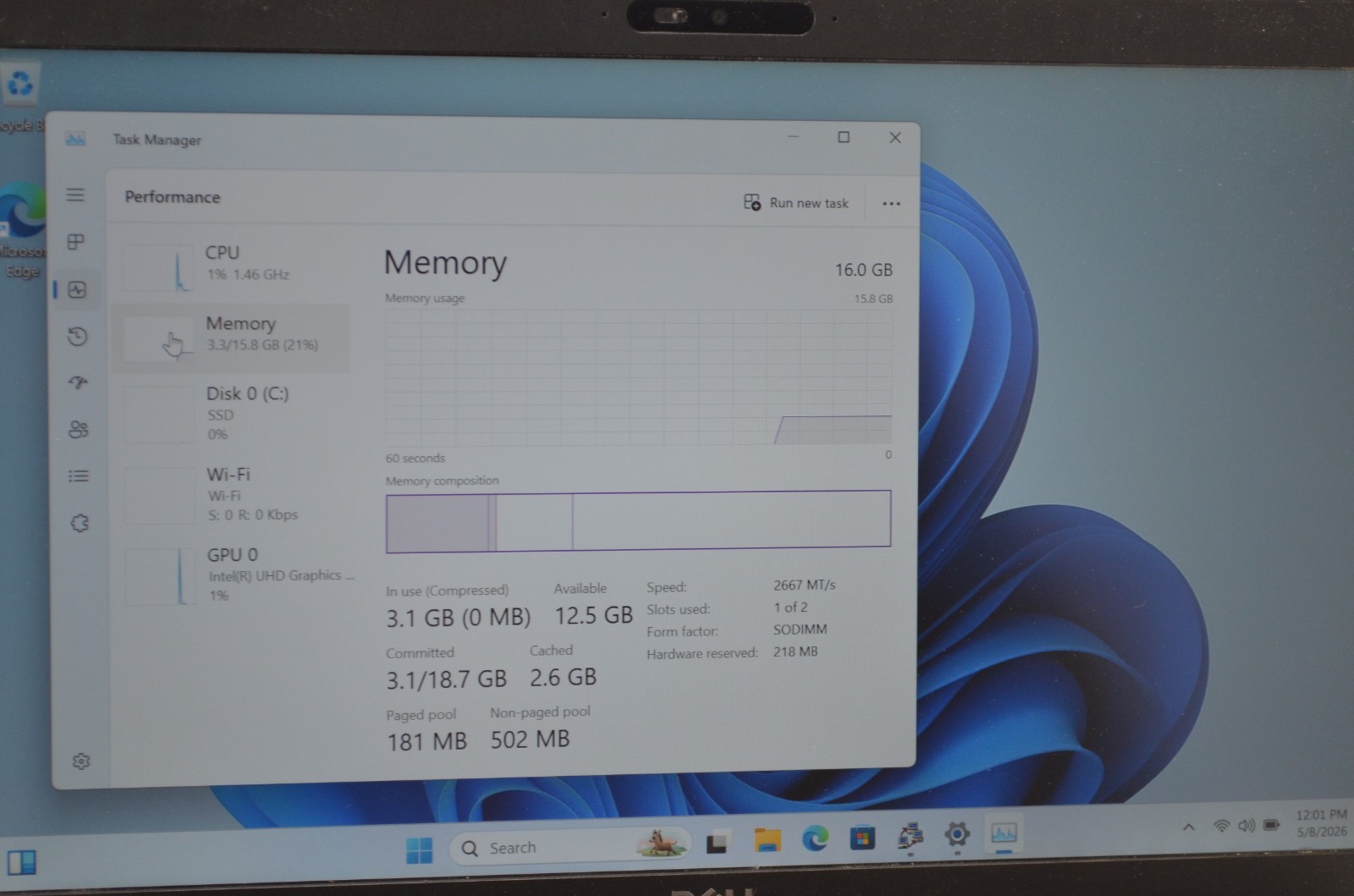Click the battery tray icon

1271,825
